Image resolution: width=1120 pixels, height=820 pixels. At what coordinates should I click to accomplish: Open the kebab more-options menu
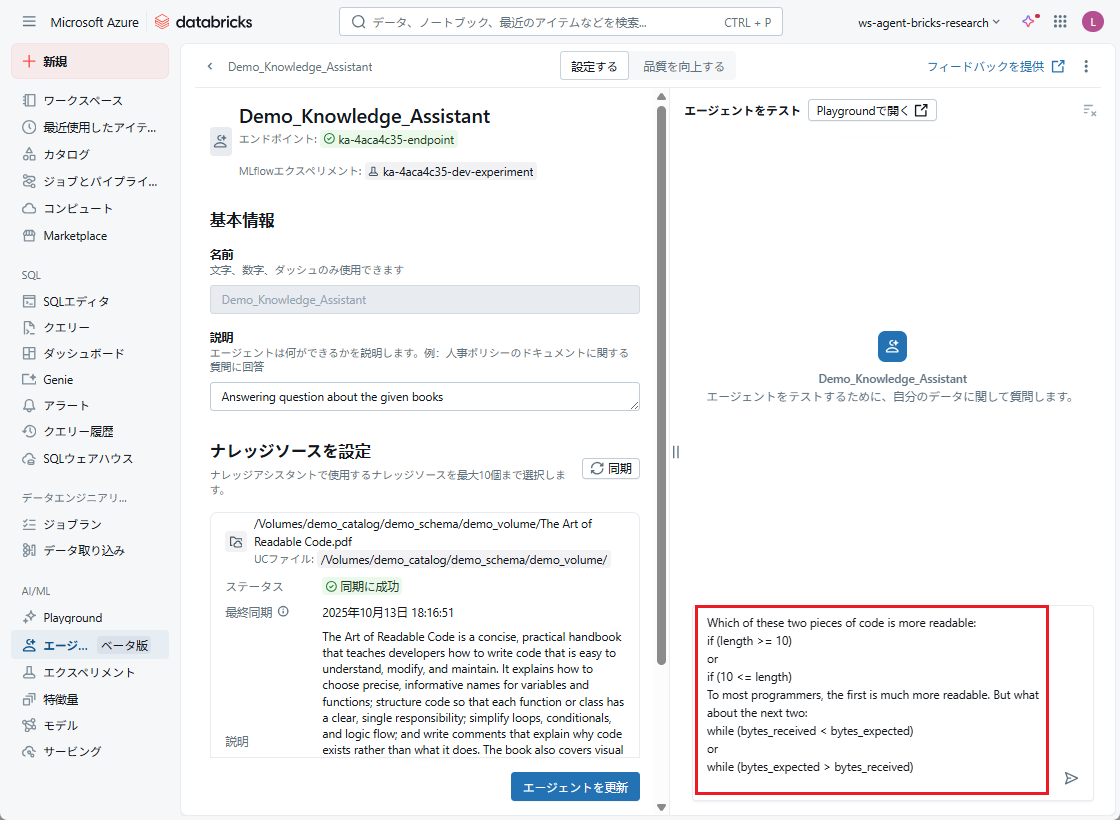pyautogui.click(x=1086, y=66)
